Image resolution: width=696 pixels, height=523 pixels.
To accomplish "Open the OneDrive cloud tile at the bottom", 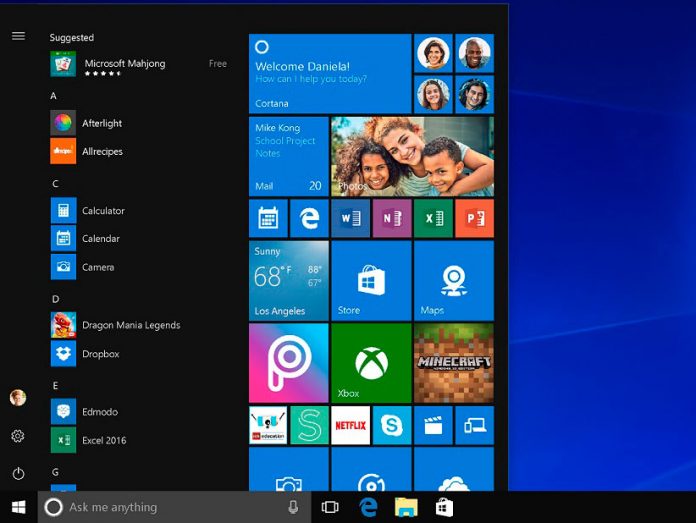I will click(x=454, y=469).
